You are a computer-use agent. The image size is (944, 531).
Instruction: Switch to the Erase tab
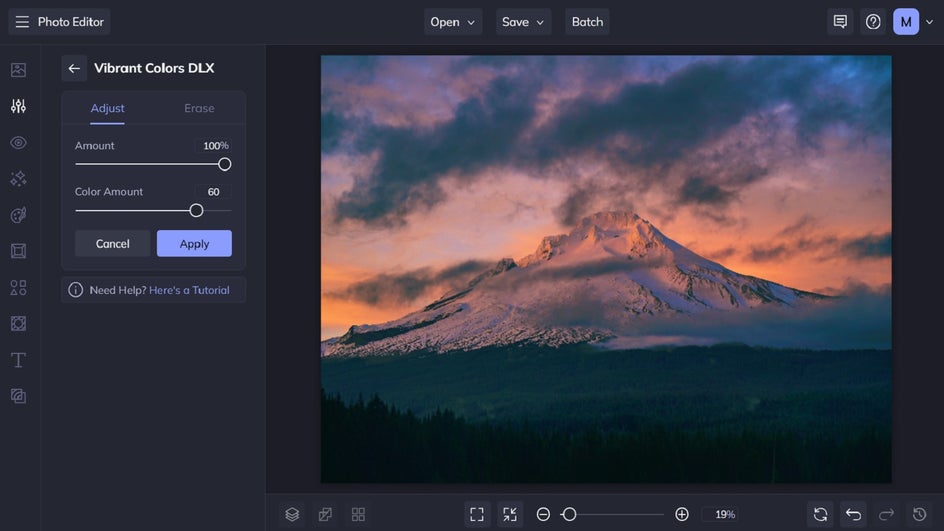[199, 108]
